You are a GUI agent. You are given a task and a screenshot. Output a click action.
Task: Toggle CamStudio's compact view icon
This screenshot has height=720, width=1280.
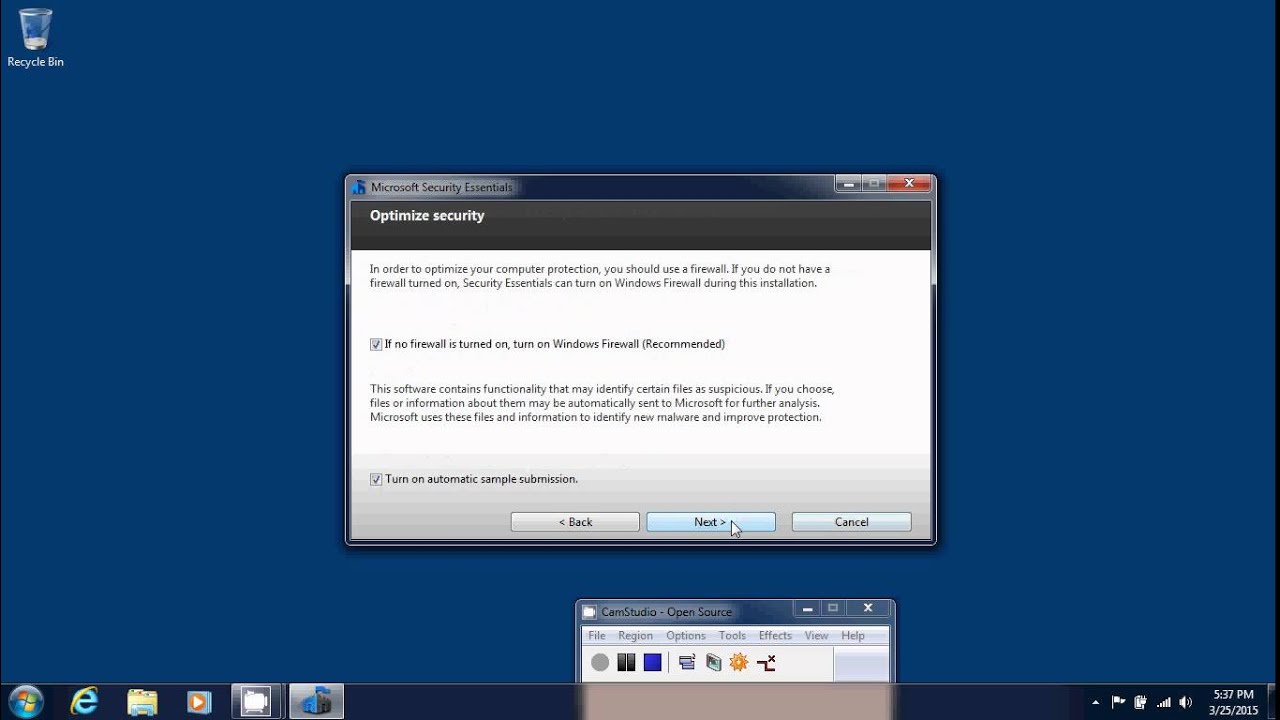click(687, 662)
